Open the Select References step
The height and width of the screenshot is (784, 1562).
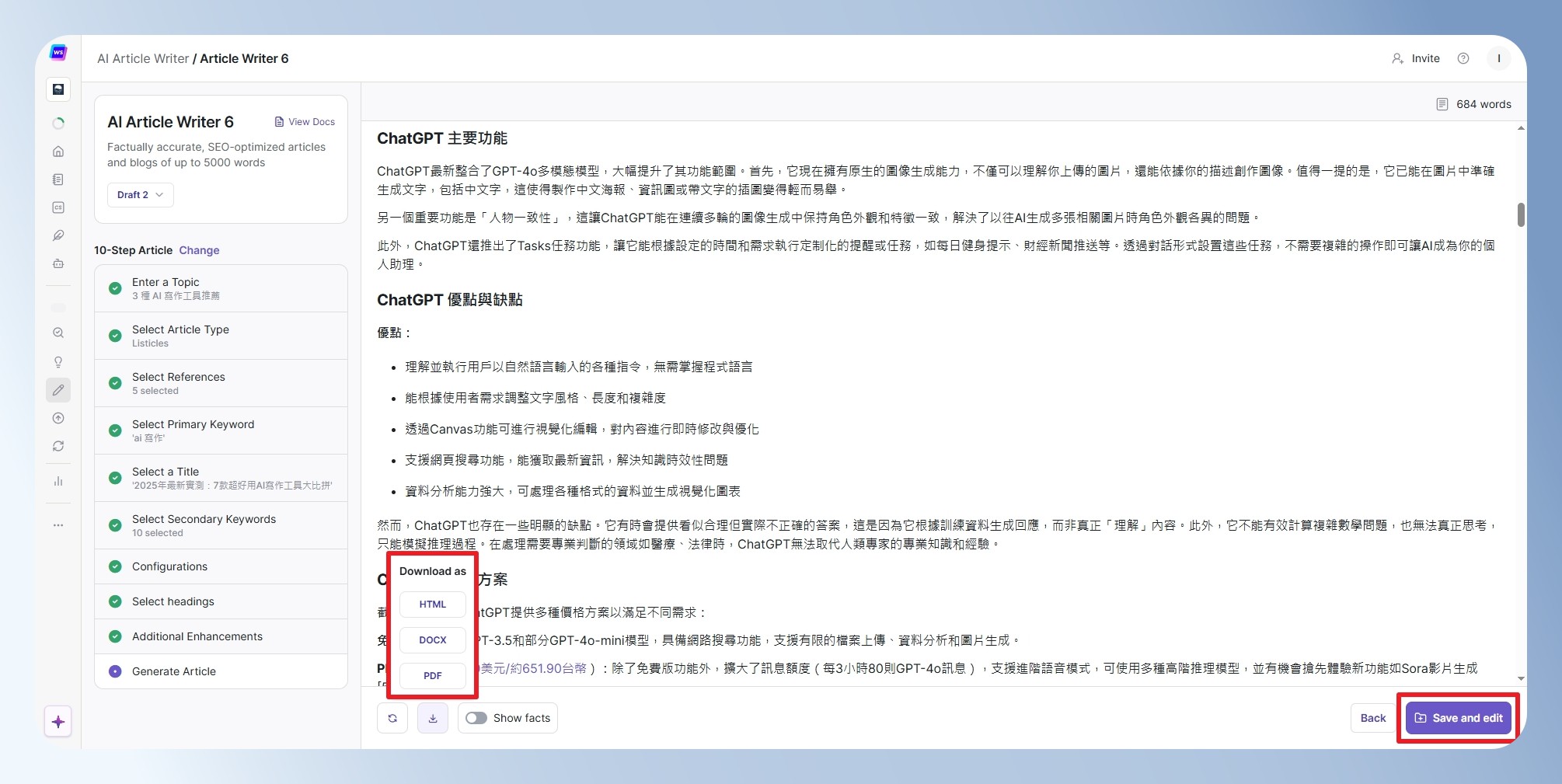(x=221, y=383)
